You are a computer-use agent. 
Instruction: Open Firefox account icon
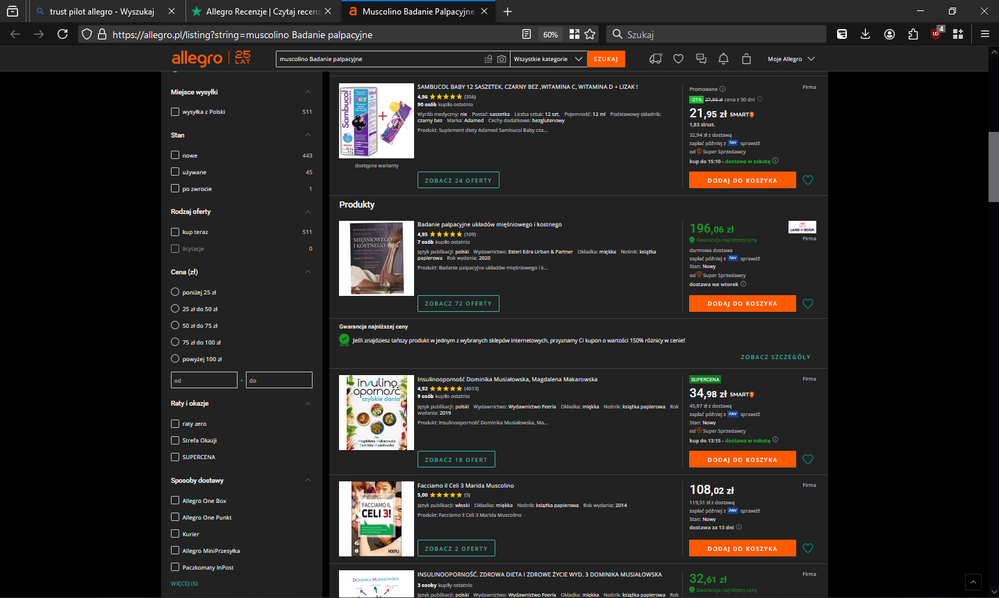coord(889,34)
